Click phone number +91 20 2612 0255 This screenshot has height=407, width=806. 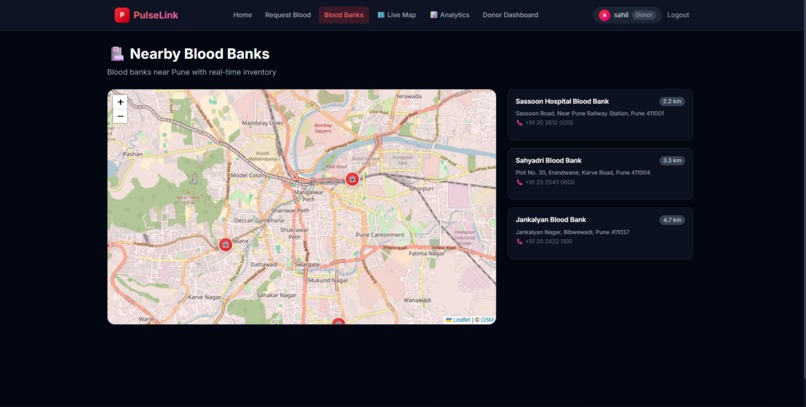549,123
